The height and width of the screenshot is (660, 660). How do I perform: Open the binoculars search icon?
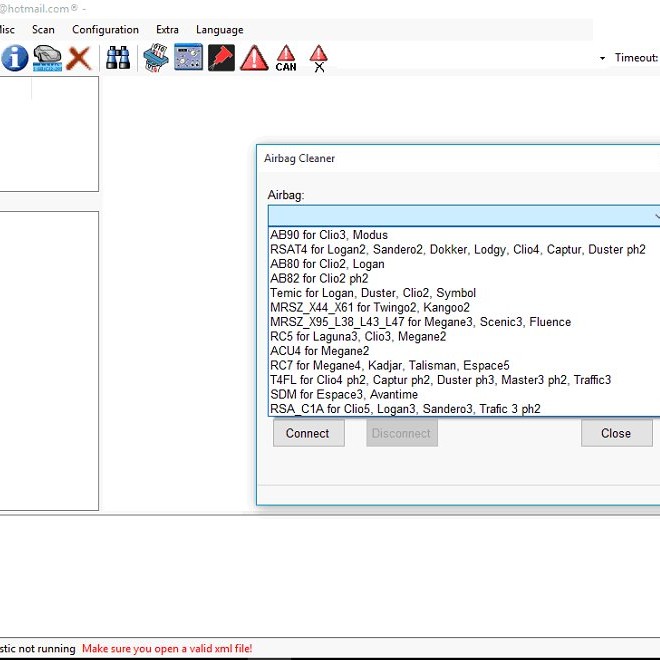118,58
